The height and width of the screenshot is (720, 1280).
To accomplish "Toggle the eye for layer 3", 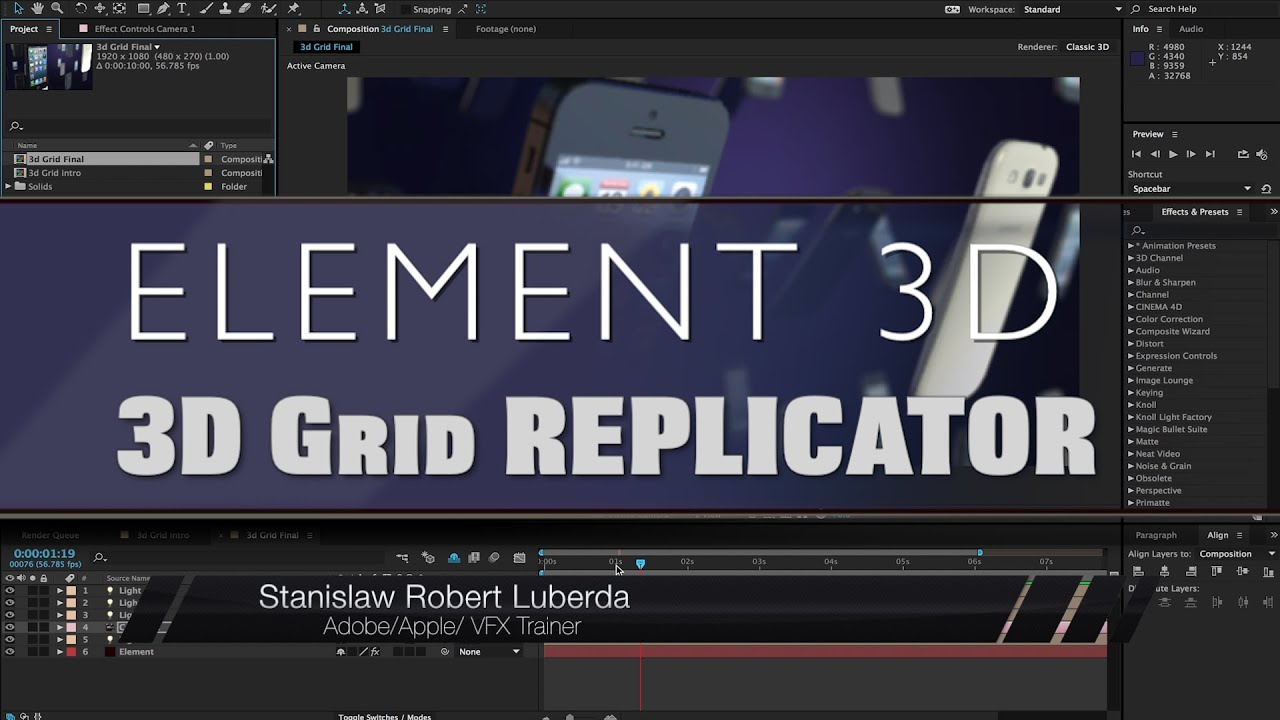I will [x=10, y=614].
